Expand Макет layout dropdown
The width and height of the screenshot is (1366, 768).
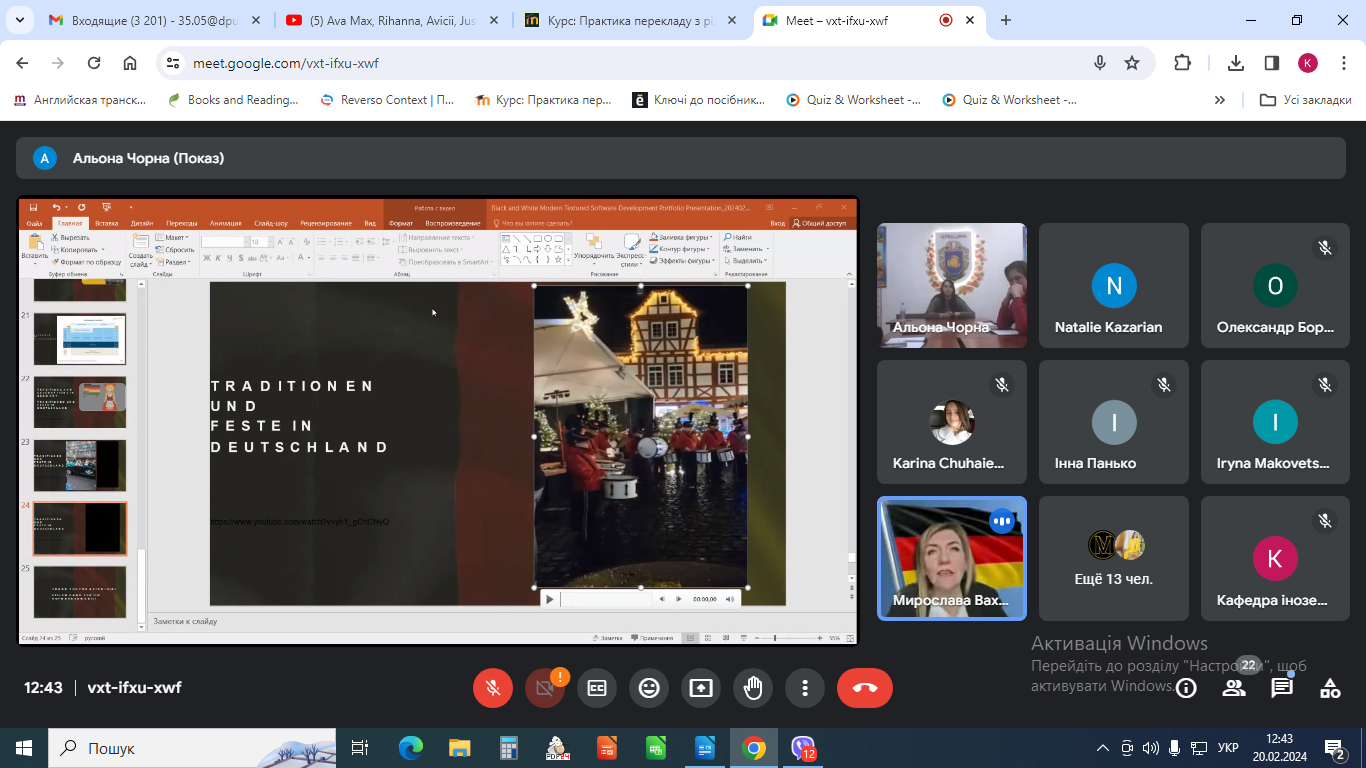coord(172,237)
